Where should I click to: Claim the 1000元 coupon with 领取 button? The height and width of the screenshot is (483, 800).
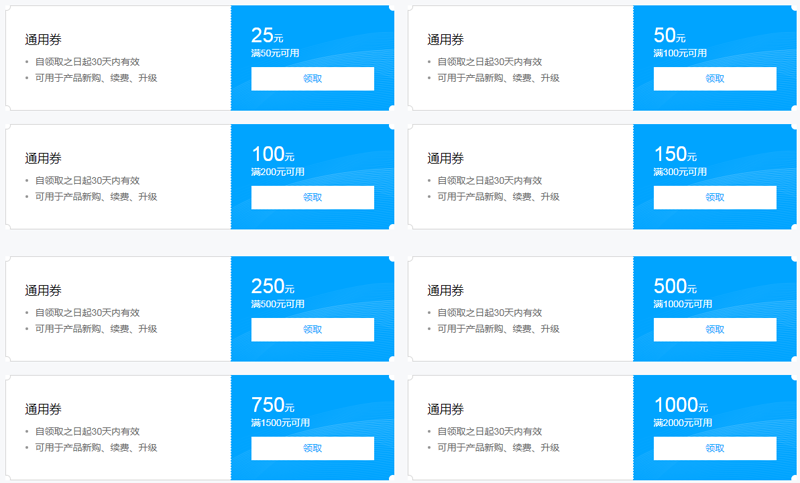(x=715, y=448)
